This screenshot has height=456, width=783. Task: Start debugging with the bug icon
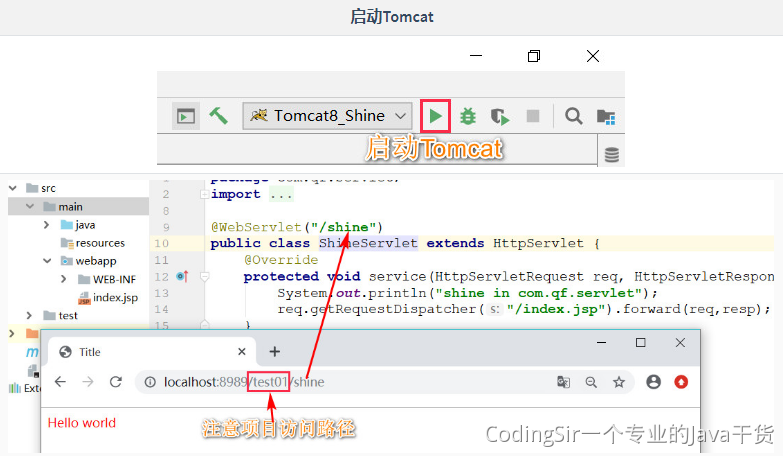click(468, 116)
